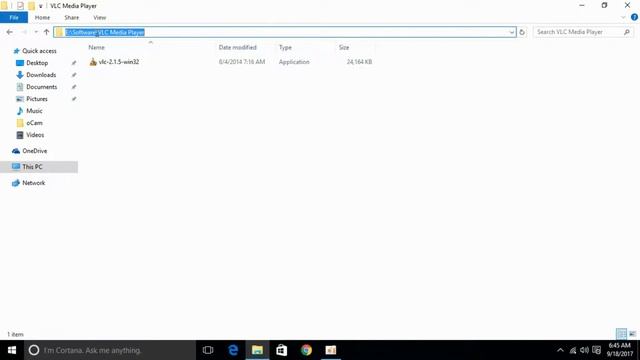
Task: Select This PC in navigation pane
Action: click(32, 167)
